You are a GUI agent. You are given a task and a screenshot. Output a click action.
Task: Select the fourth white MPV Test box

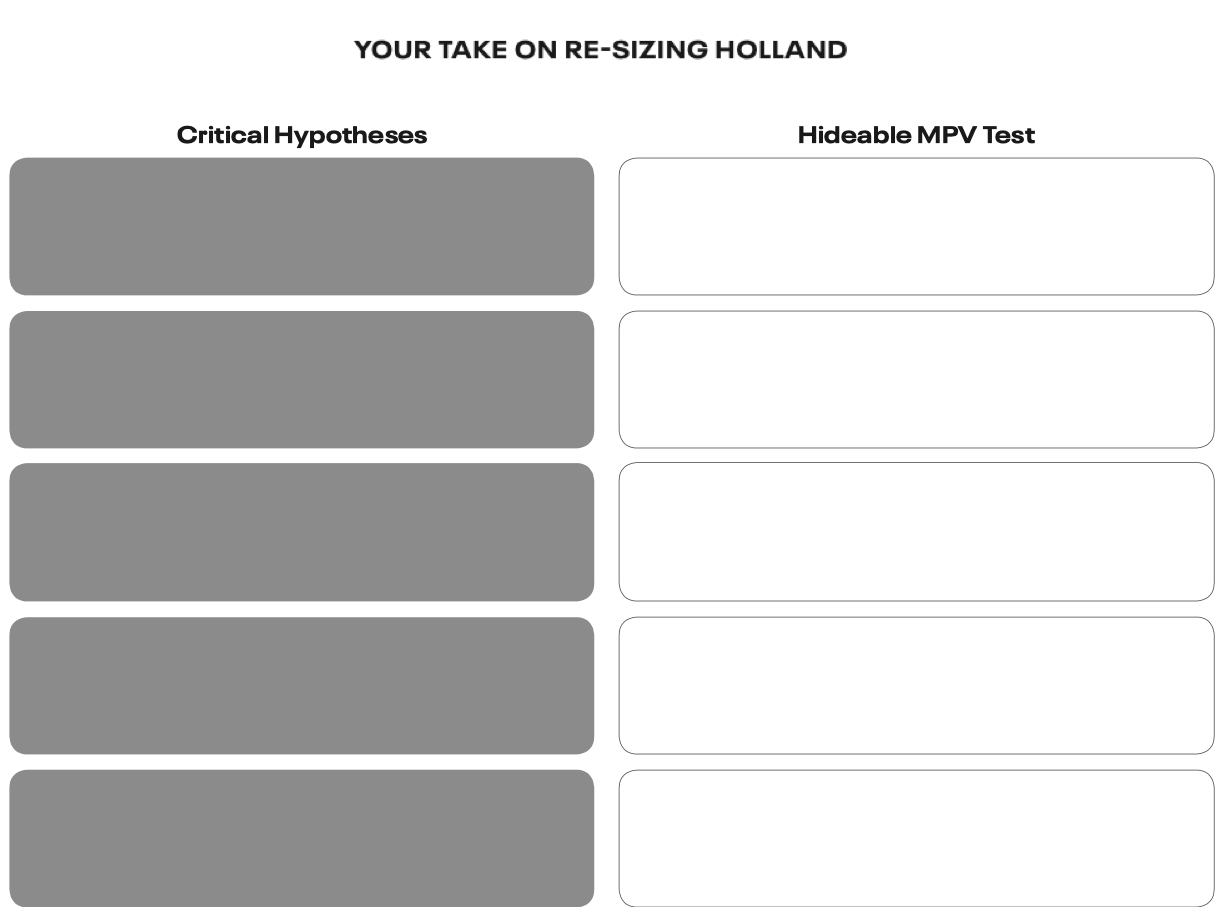[916, 685]
